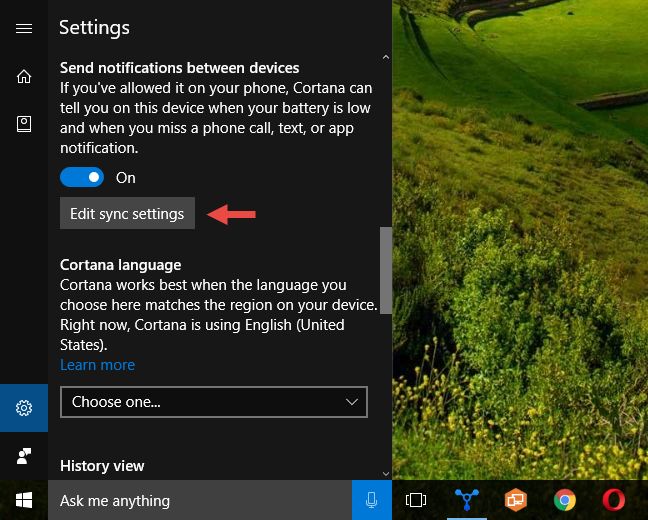This screenshot has width=648, height=520.
Task: Open the Feedback icon in sidebar
Action: click(x=24, y=456)
